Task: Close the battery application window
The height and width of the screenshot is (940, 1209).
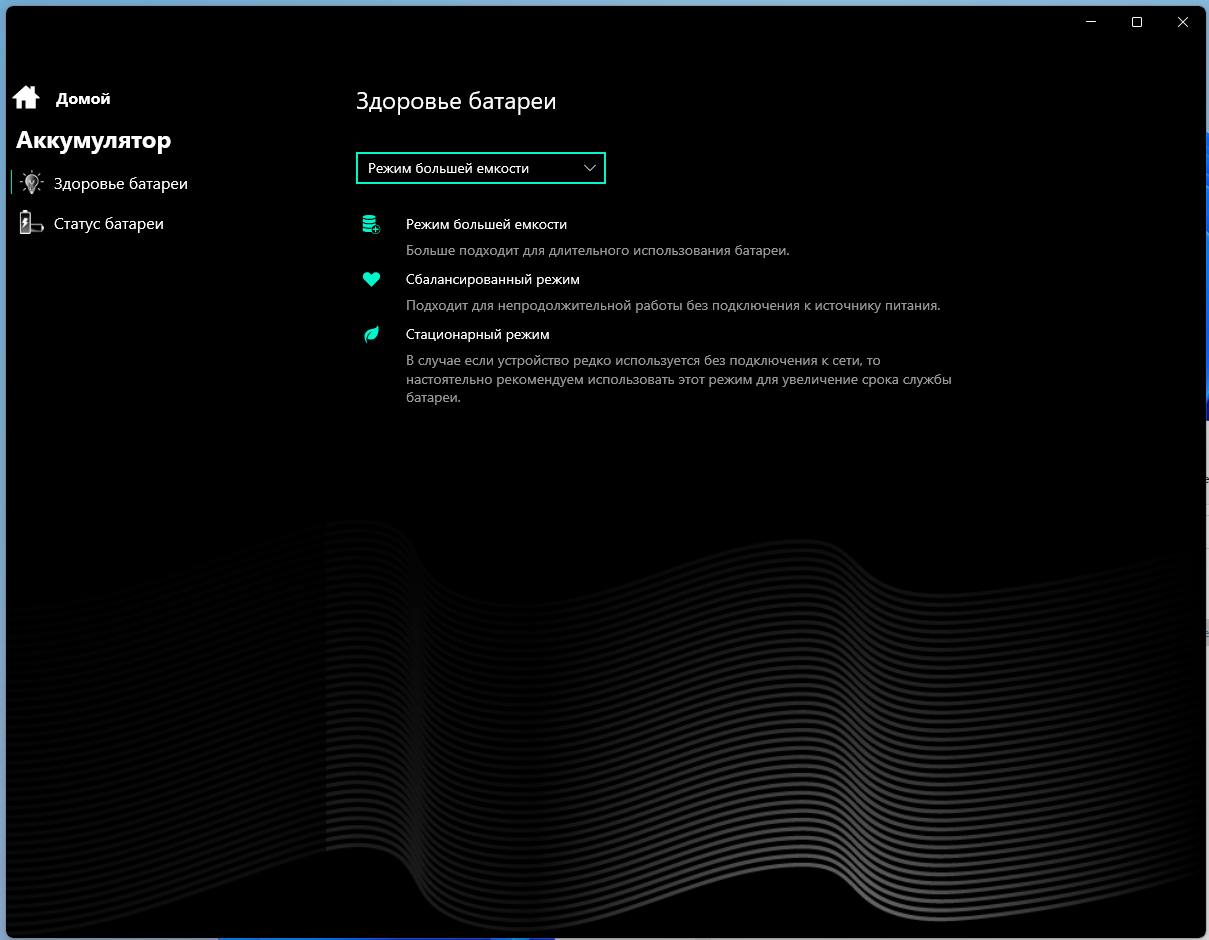Action: point(1183,22)
